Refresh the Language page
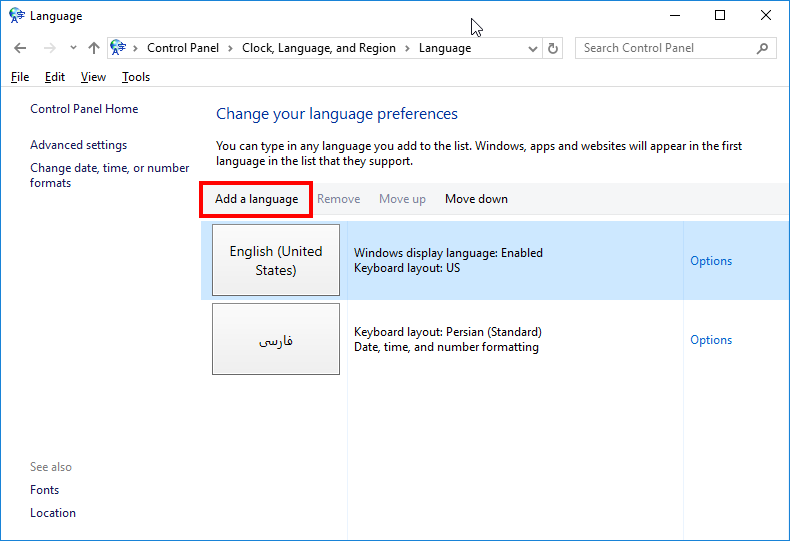 click(554, 48)
